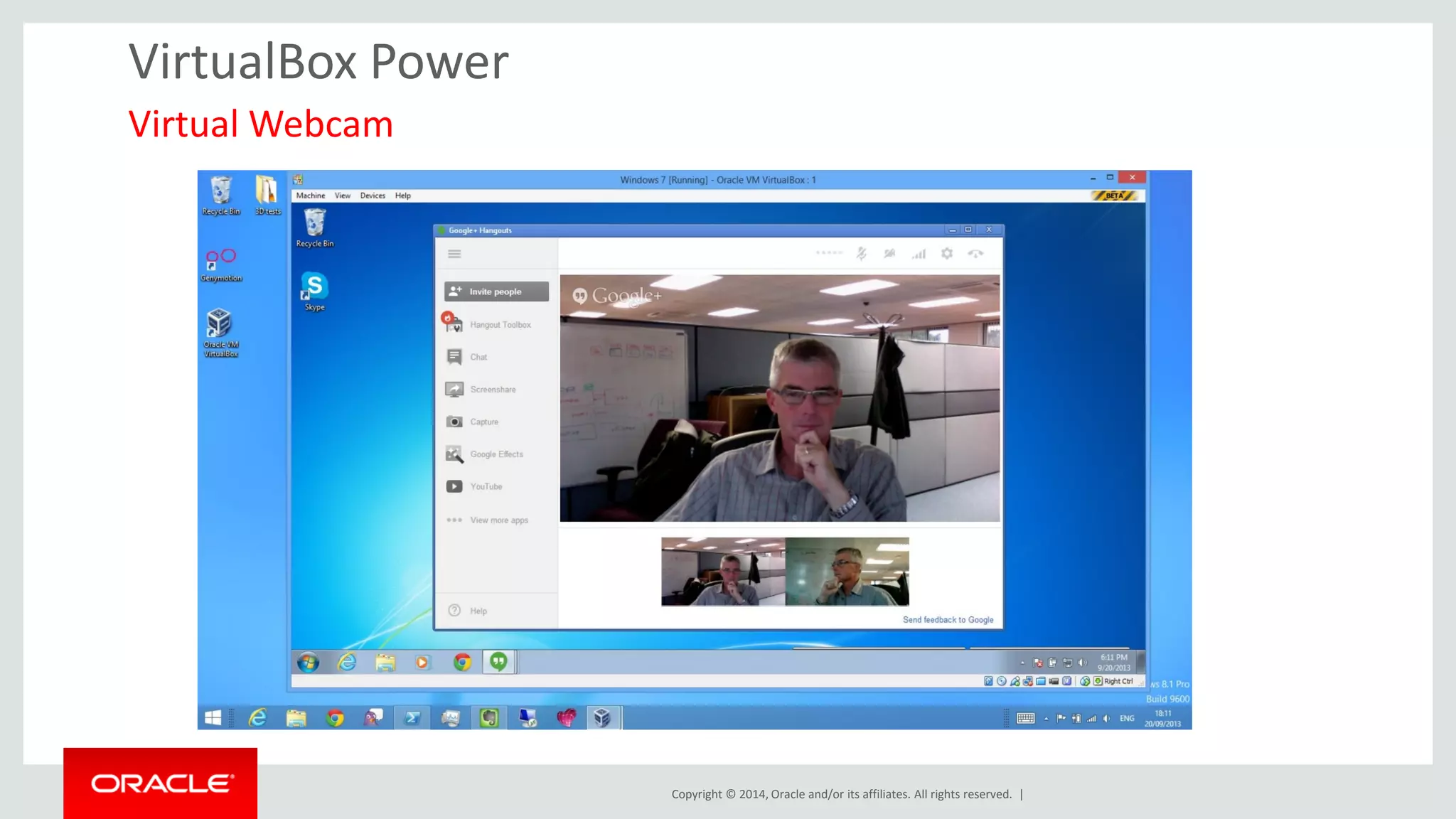
Task: Collapse the Hangouts sidebar hamburger menu
Action: [454, 254]
